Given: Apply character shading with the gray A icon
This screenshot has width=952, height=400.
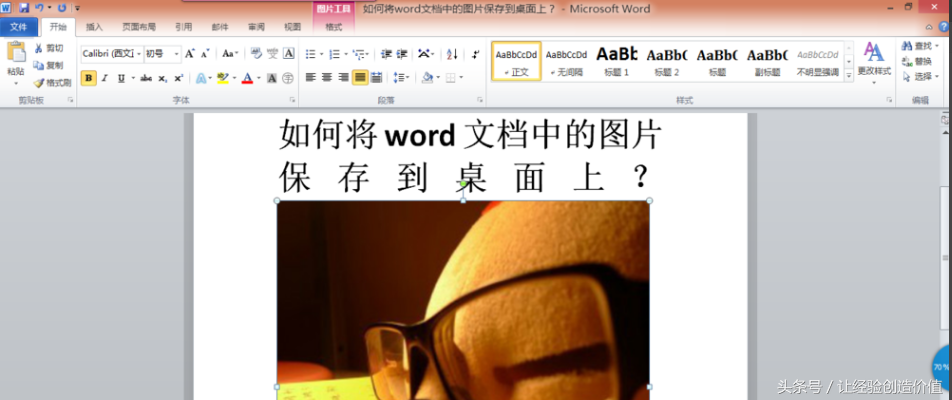Looking at the screenshot, I should pyautogui.click(x=272, y=78).
